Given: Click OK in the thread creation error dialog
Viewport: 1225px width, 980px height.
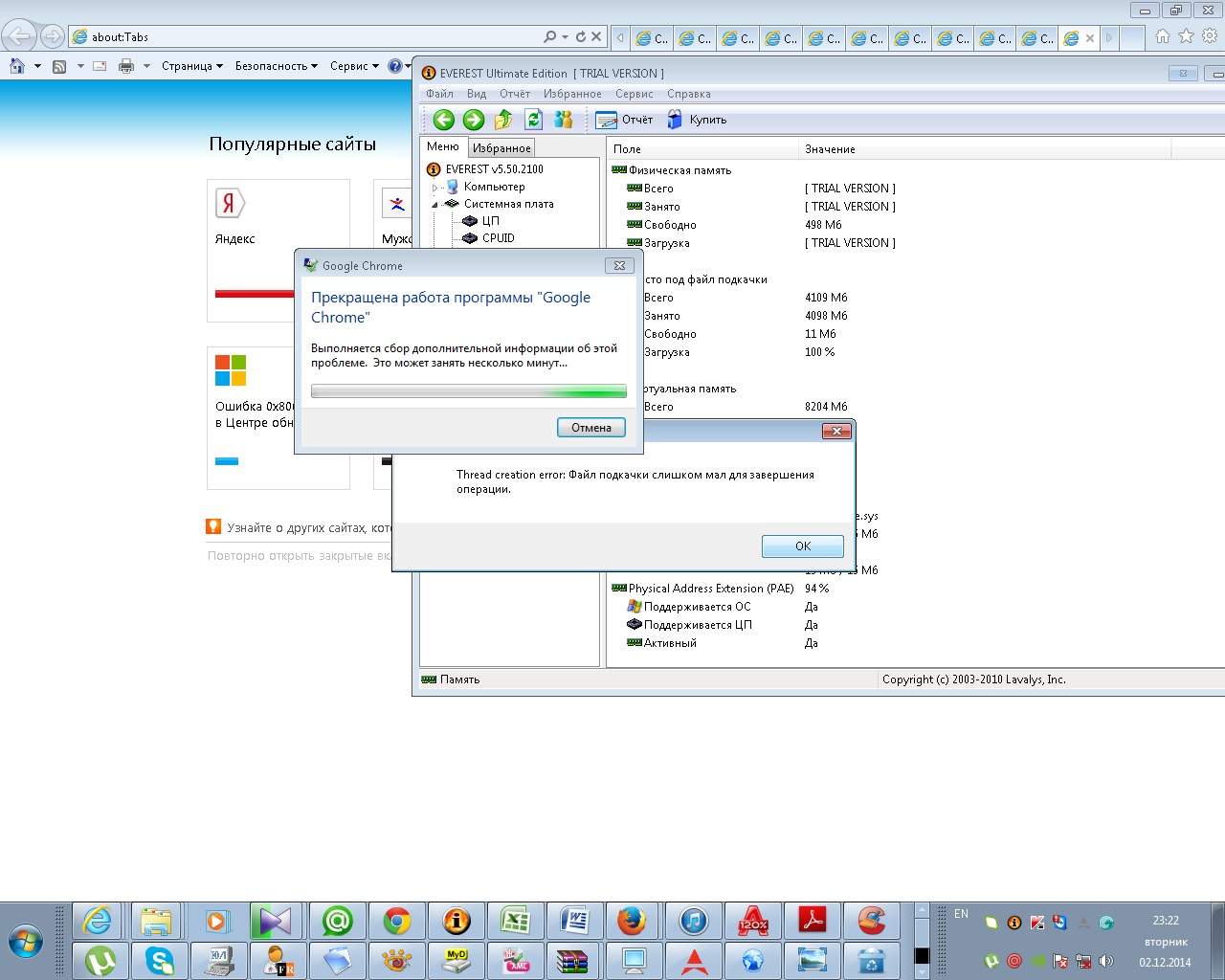Looking at the screenshot, I should click(803, 546).
